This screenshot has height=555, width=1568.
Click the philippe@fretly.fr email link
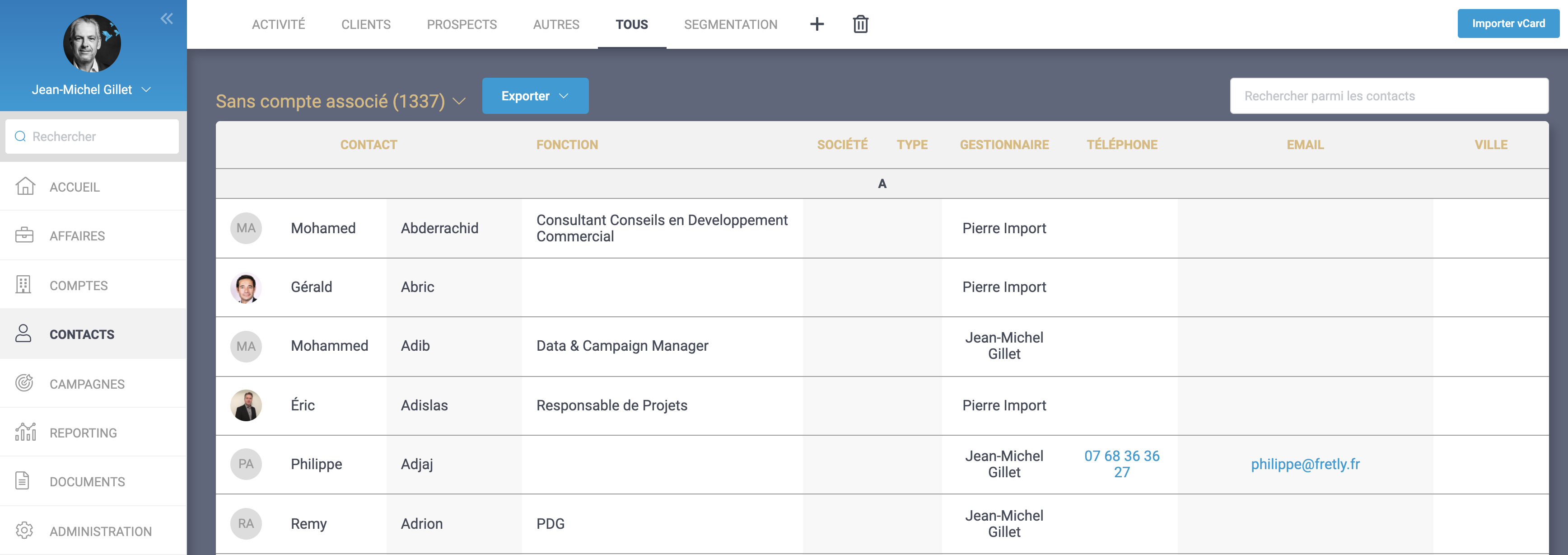click(1304, 464)
